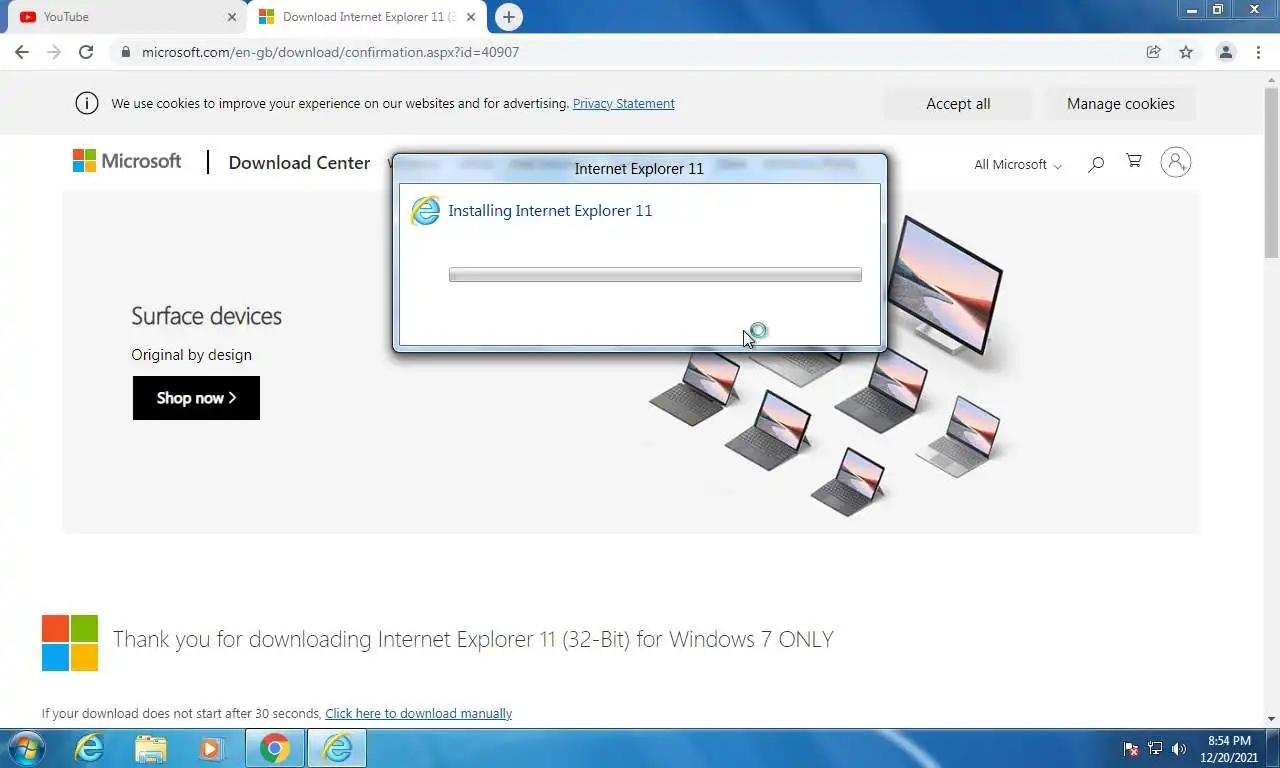Open Windows Media Player from taskbar
The height and width of the screenshot is (768, 1280).
[211, 748]
